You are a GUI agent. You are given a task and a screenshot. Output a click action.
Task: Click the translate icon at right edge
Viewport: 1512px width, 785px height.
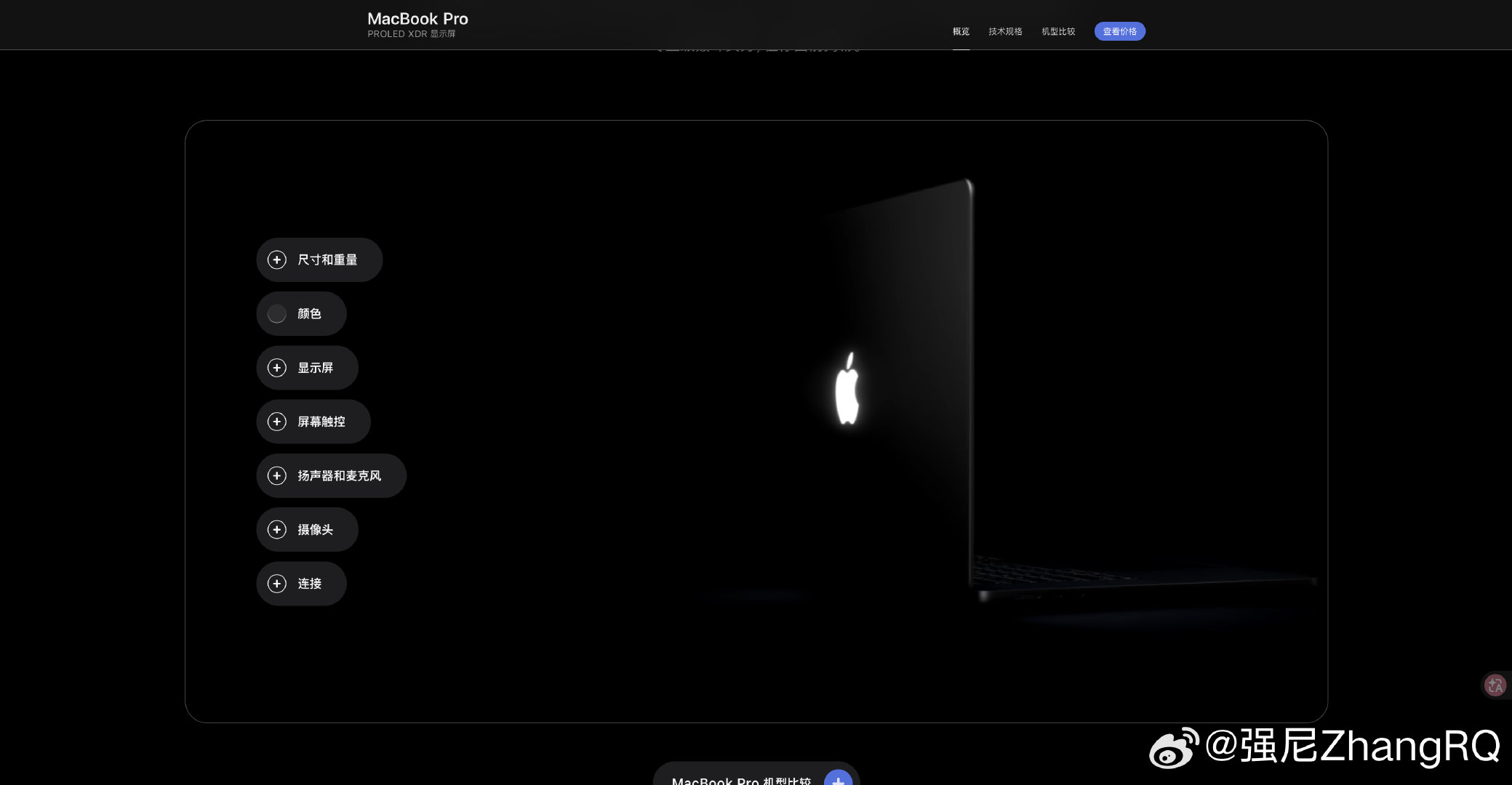(x=1495, y=685)
